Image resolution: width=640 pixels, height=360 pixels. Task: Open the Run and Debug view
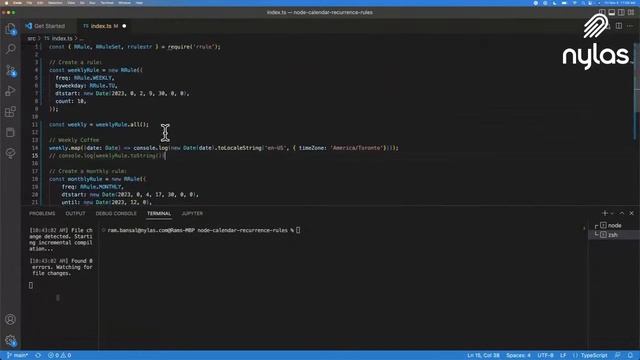11,91
